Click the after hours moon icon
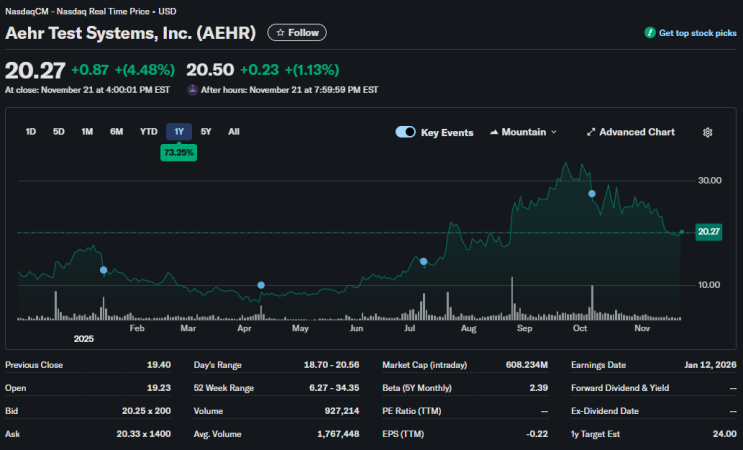The height and width of the screenshot is (450, 743). point(192,90)
